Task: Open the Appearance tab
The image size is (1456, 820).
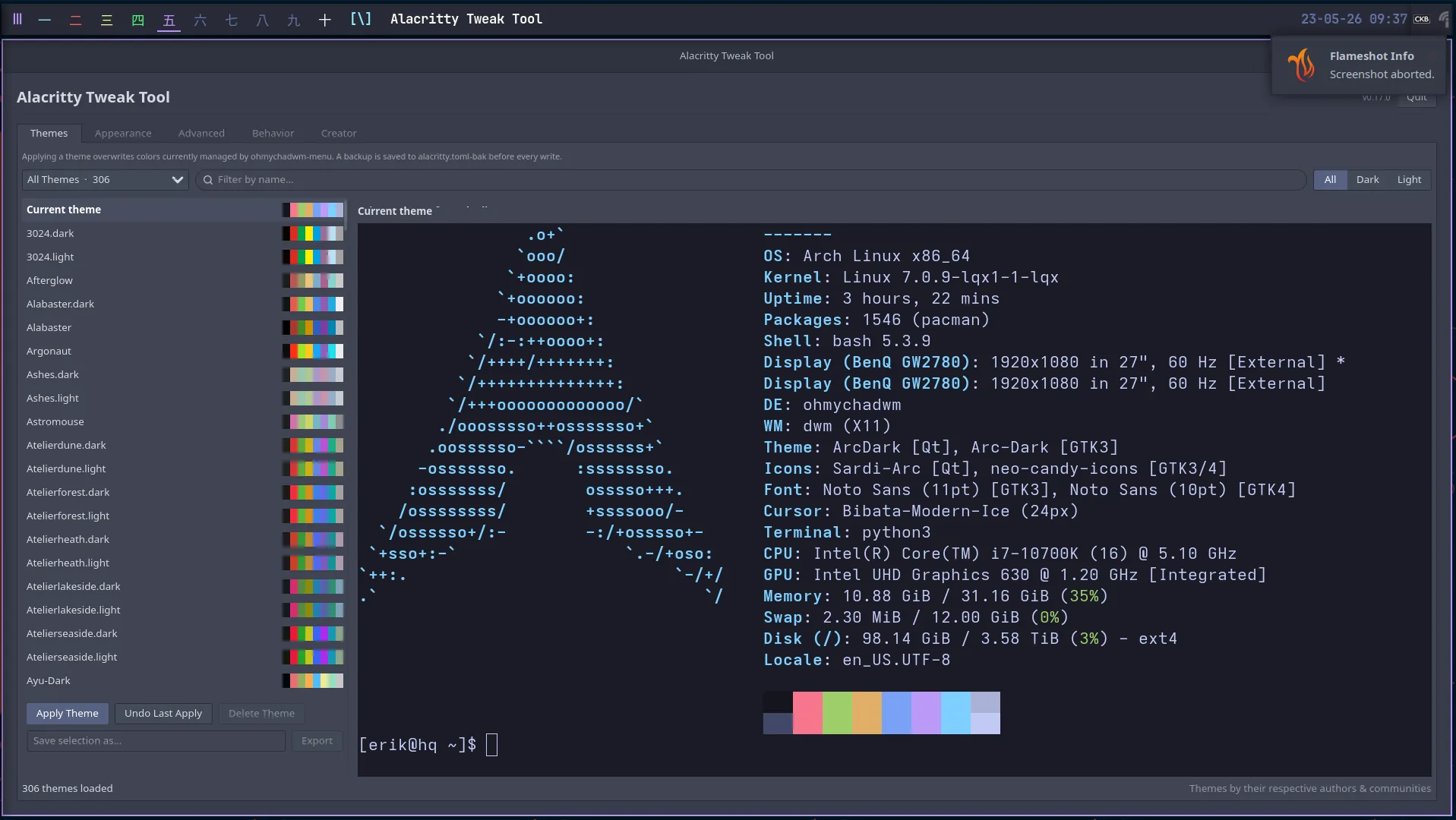Action: click(123, 133)
